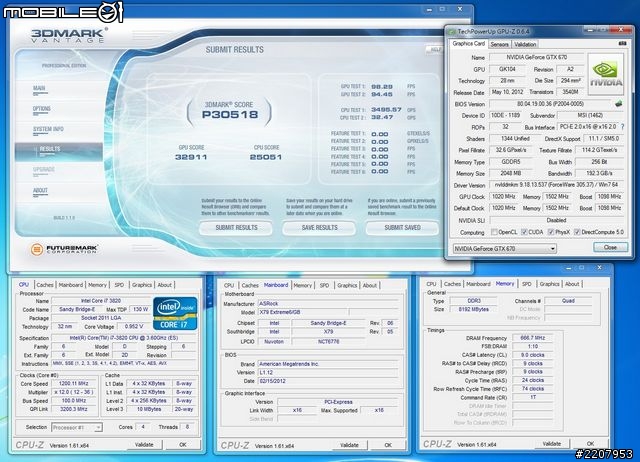Click the SUBMIT SAVED button
640x462 pixels.
pyautogui.click(x=402, y=228)
